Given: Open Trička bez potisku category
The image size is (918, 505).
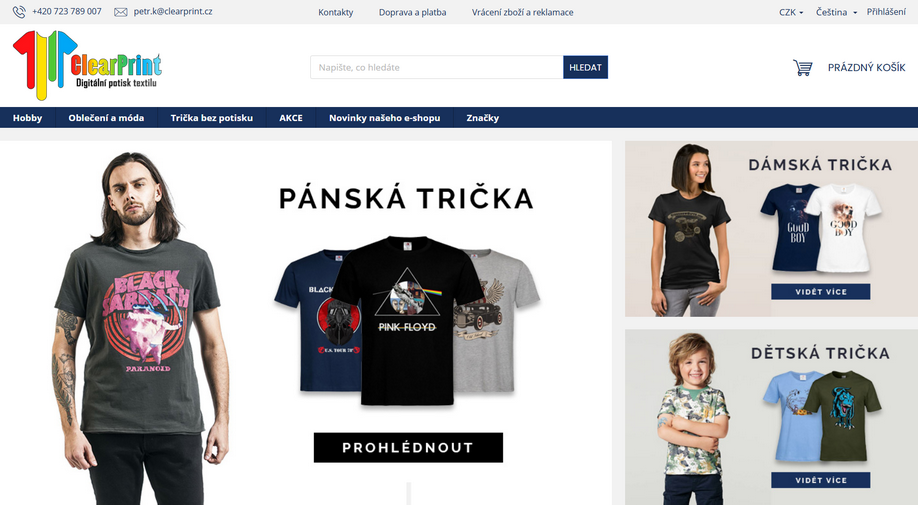Looking at the screenshot, I should coord(212,118).
